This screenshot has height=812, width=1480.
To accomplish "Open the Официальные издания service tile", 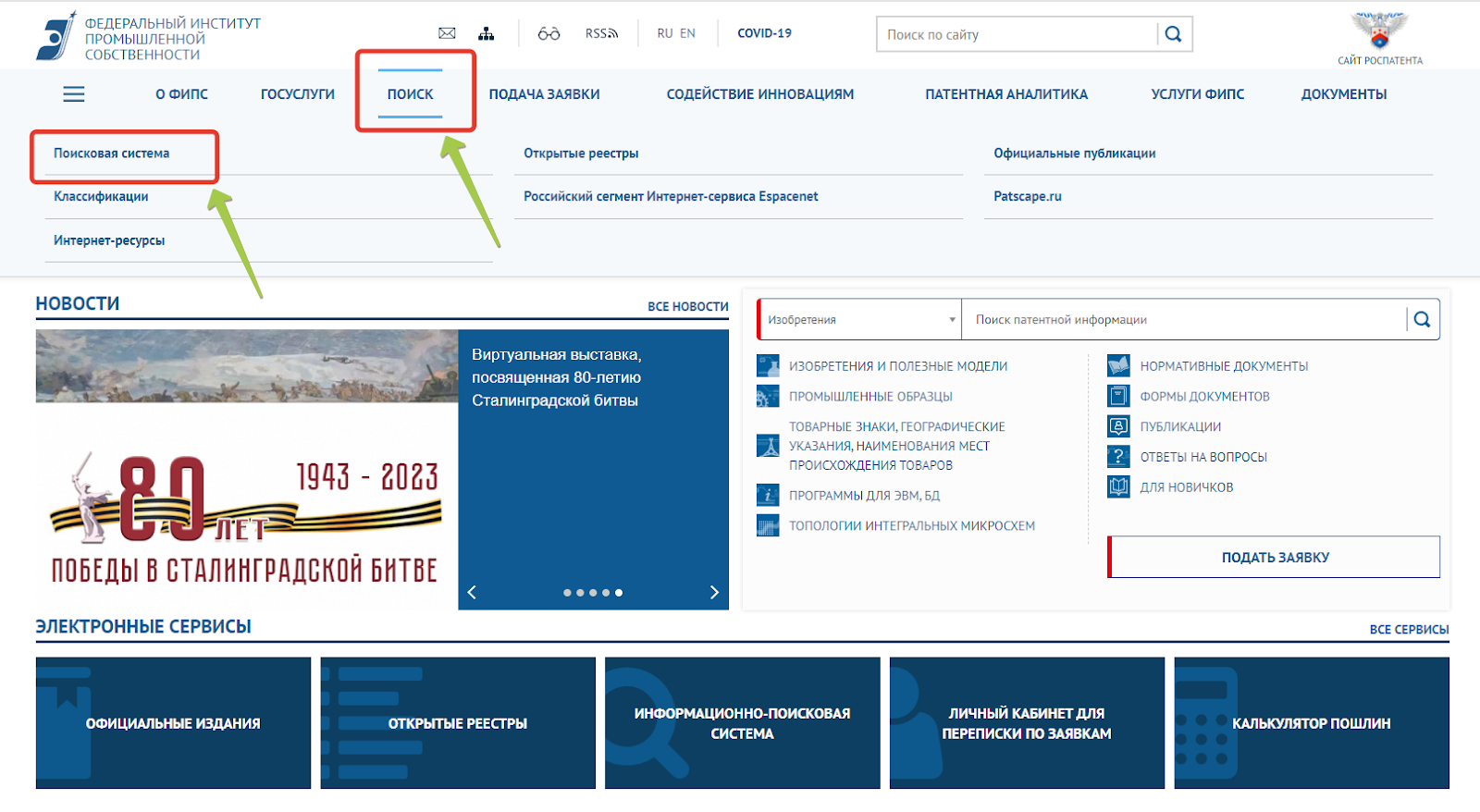I will pos(173,723).
